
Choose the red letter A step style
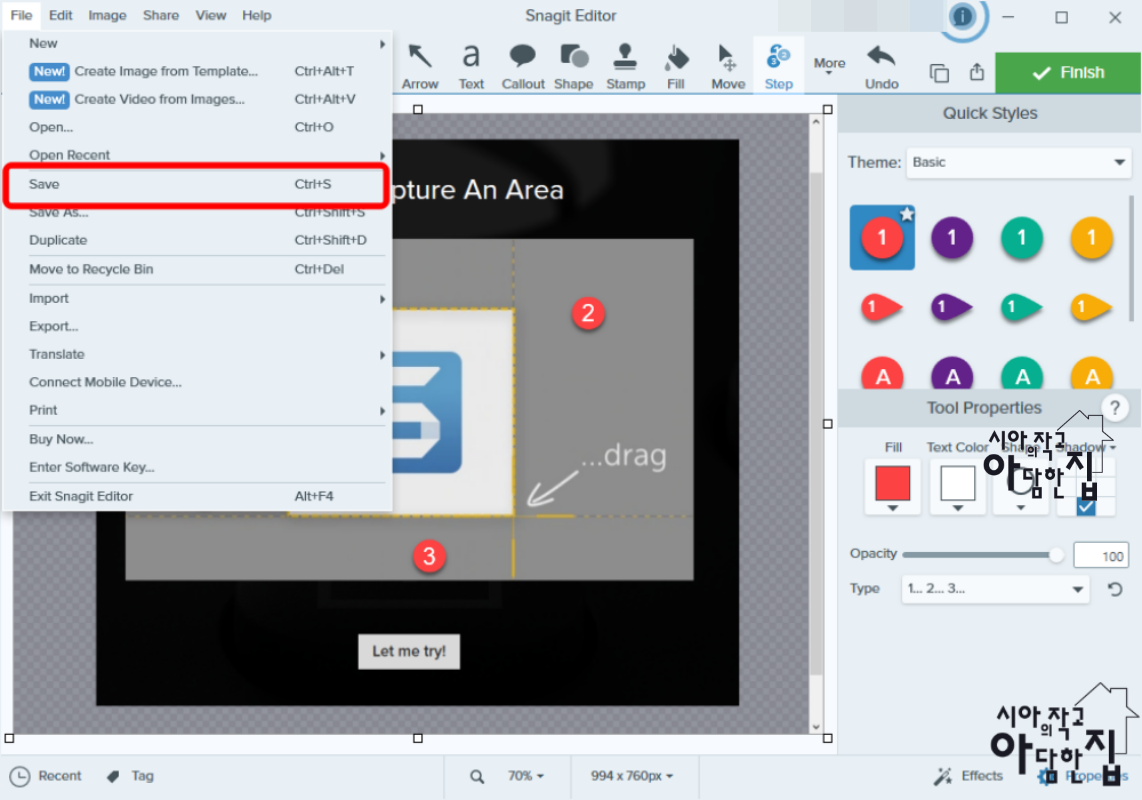coord(882,373)
